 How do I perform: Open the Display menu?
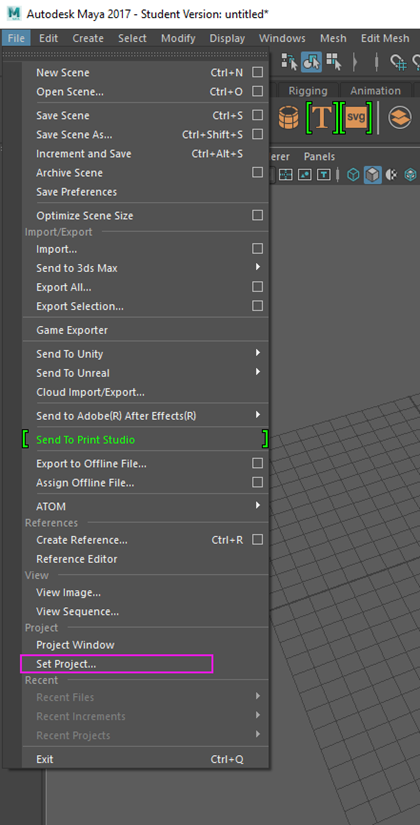227,38
